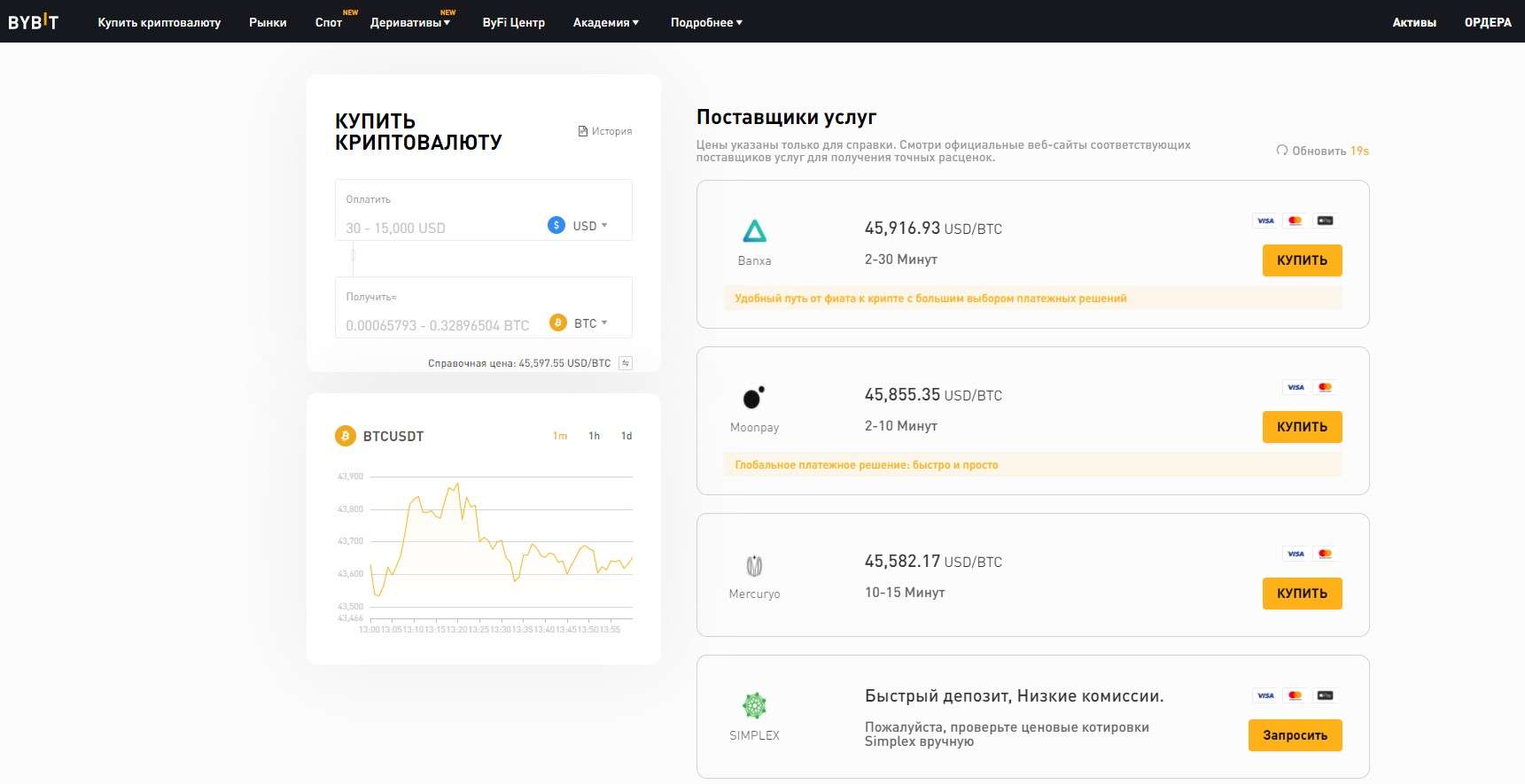Screen dimensions: 1525x784
Task: Select the 1d chart interval
Action: [626, 436]
